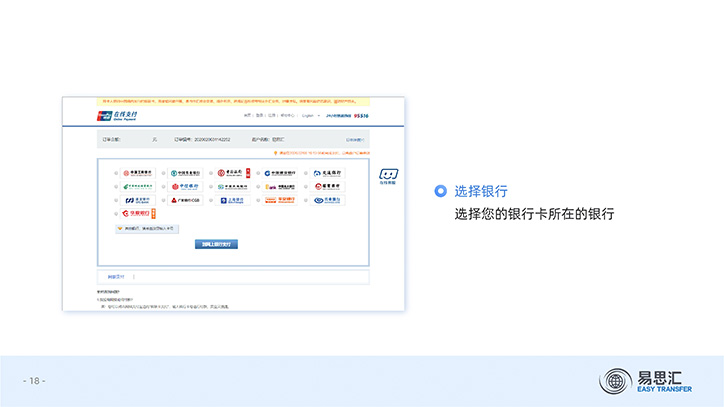Select the radio button beside China CITIC Bank
724x407 pixels.
tap(165, 186)
